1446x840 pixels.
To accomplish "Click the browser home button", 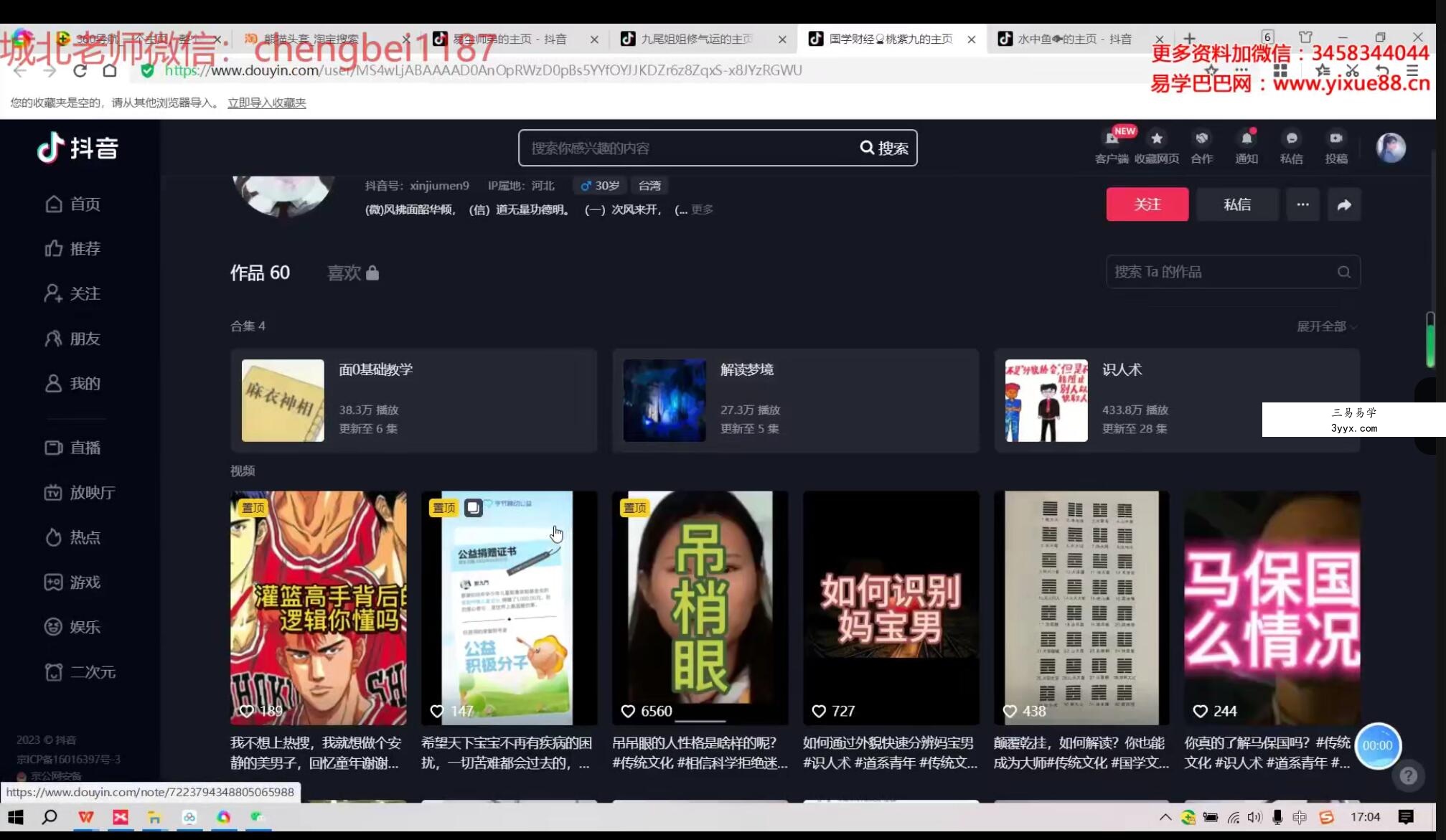I will 109,70.
